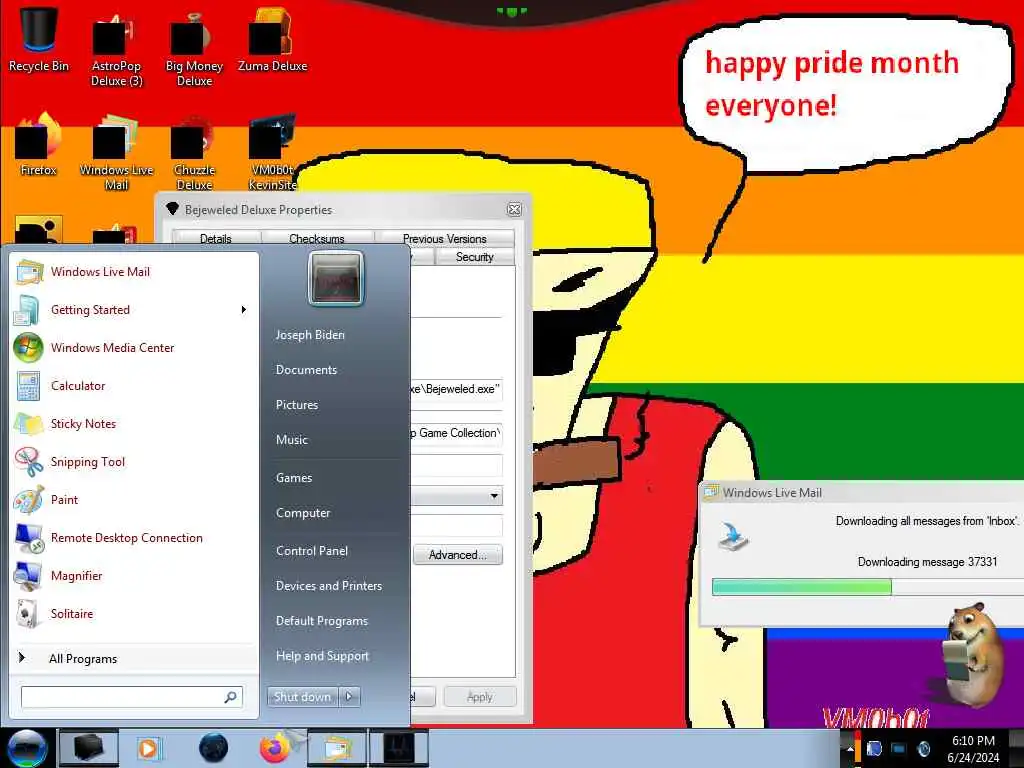Viewport: 1024px width, 768px height.
Task: Click the user account picture in Start menu
Action: point(335,279)
